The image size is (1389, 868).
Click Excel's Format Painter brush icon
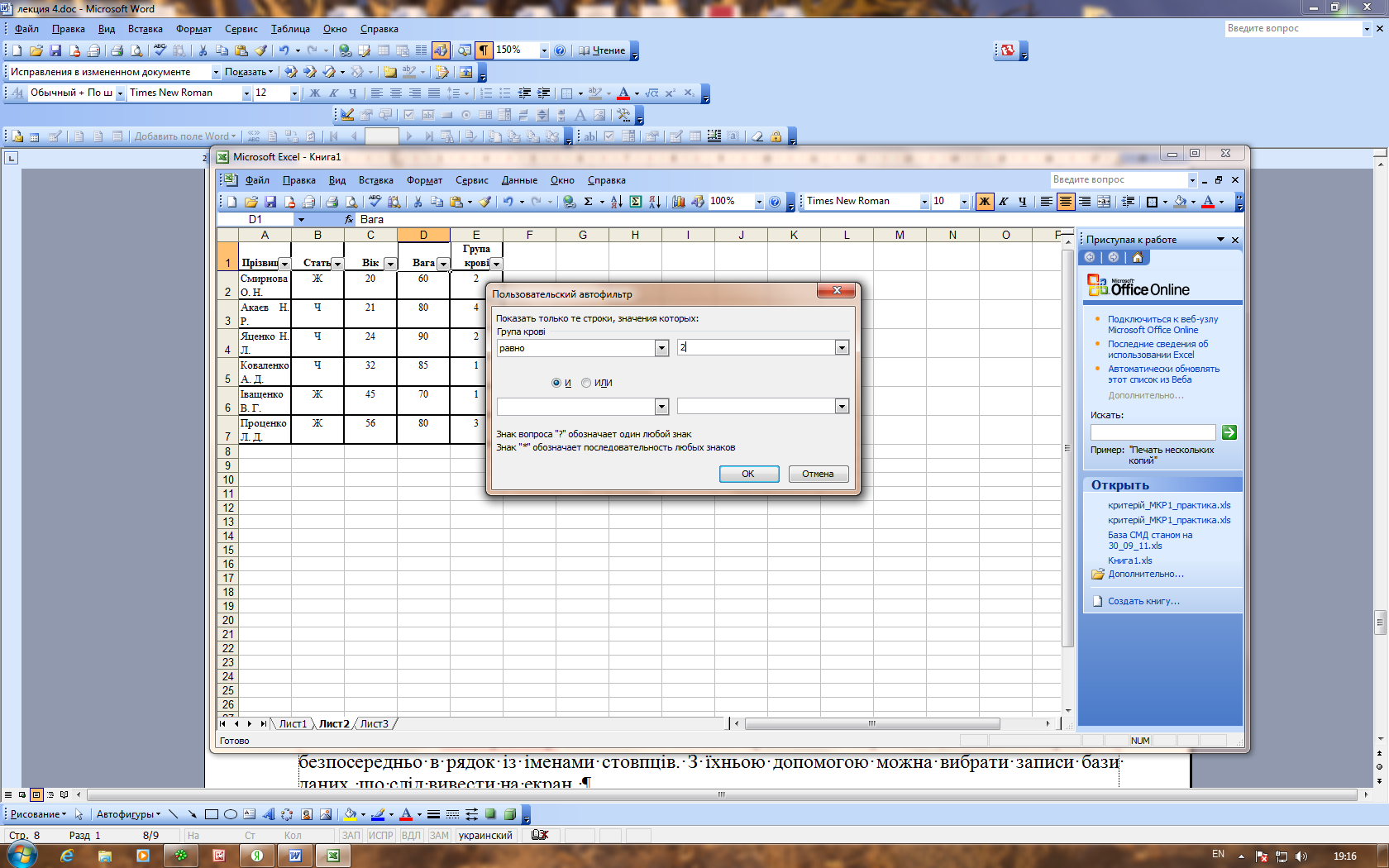(x=485, y=201)
